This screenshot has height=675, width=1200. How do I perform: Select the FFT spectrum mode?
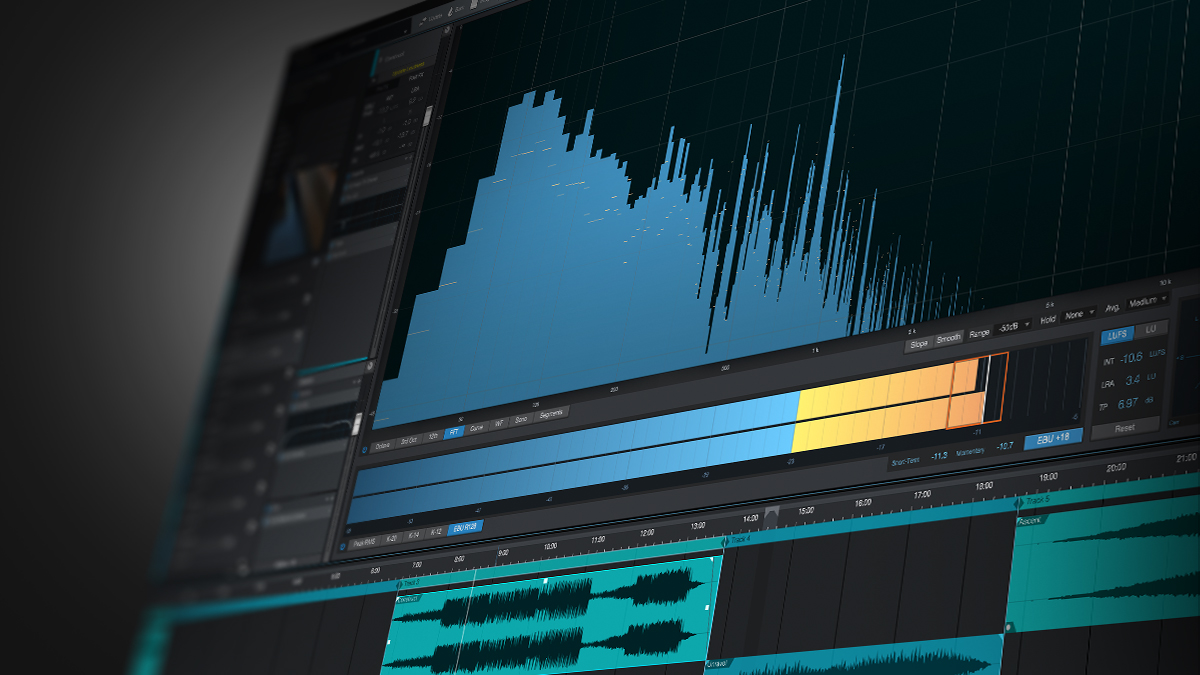pyautogui.click(x=454, y=432)
